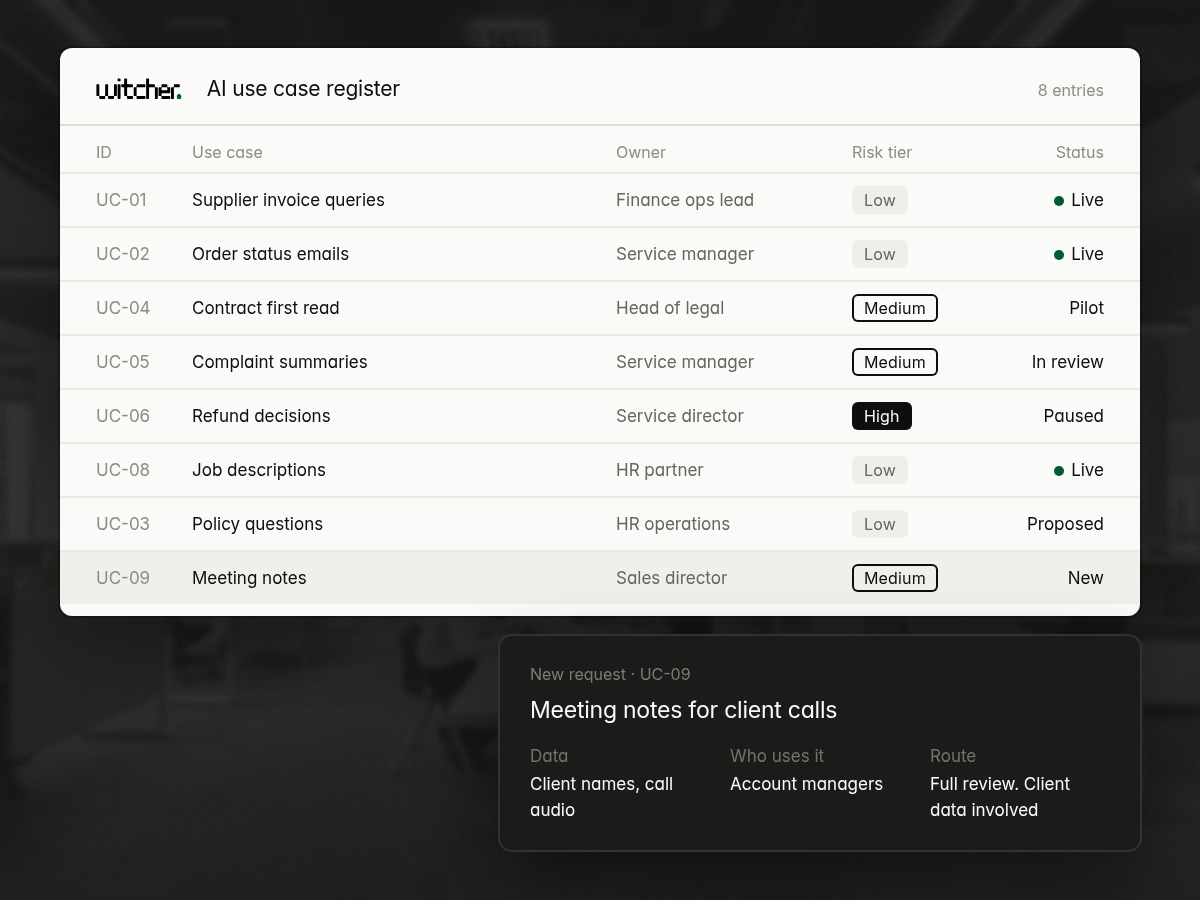The image size is (1200, 900).
Task: Click the Low risk badge for Job descriptions
Action: click(880, 470)
